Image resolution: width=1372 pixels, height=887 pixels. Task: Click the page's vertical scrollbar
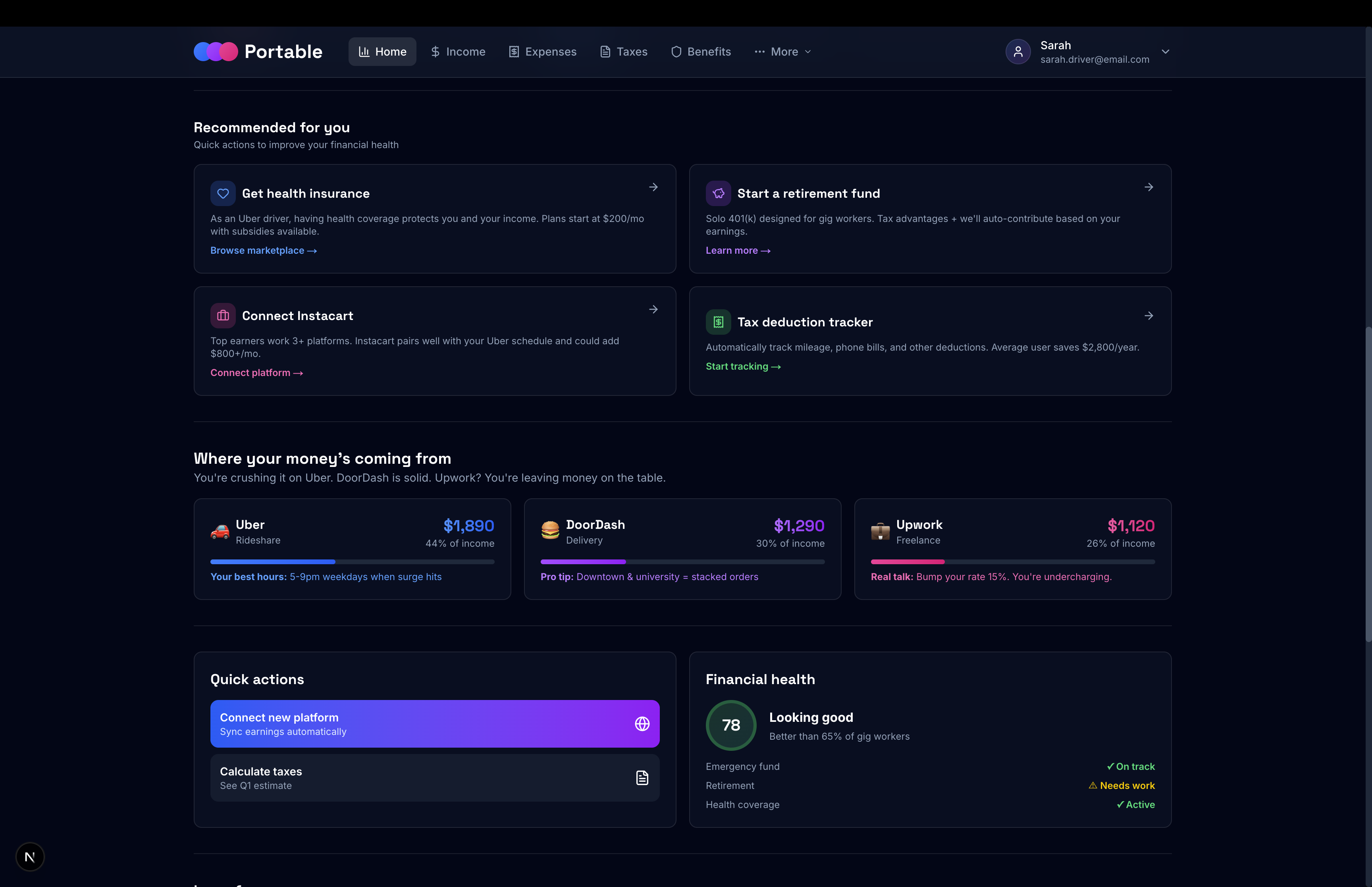(1368, 484)
